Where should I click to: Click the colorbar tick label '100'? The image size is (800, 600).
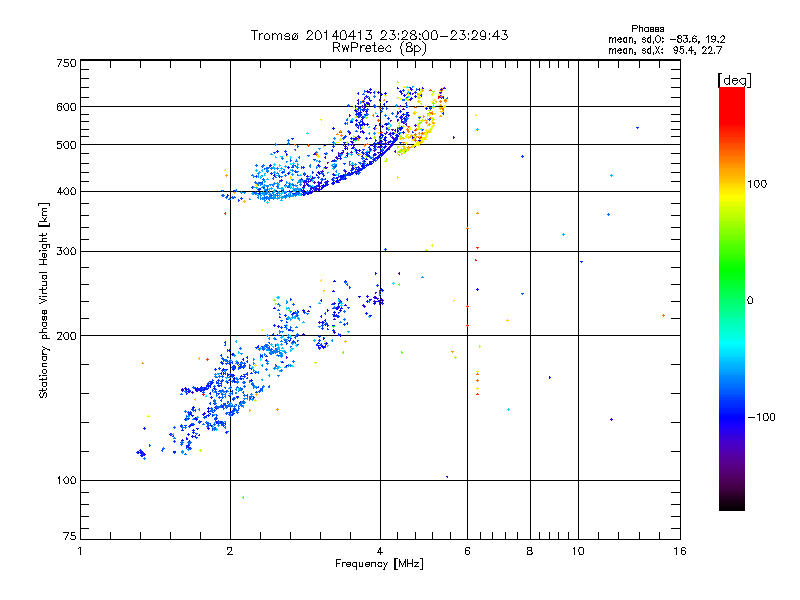click(757, 184)
